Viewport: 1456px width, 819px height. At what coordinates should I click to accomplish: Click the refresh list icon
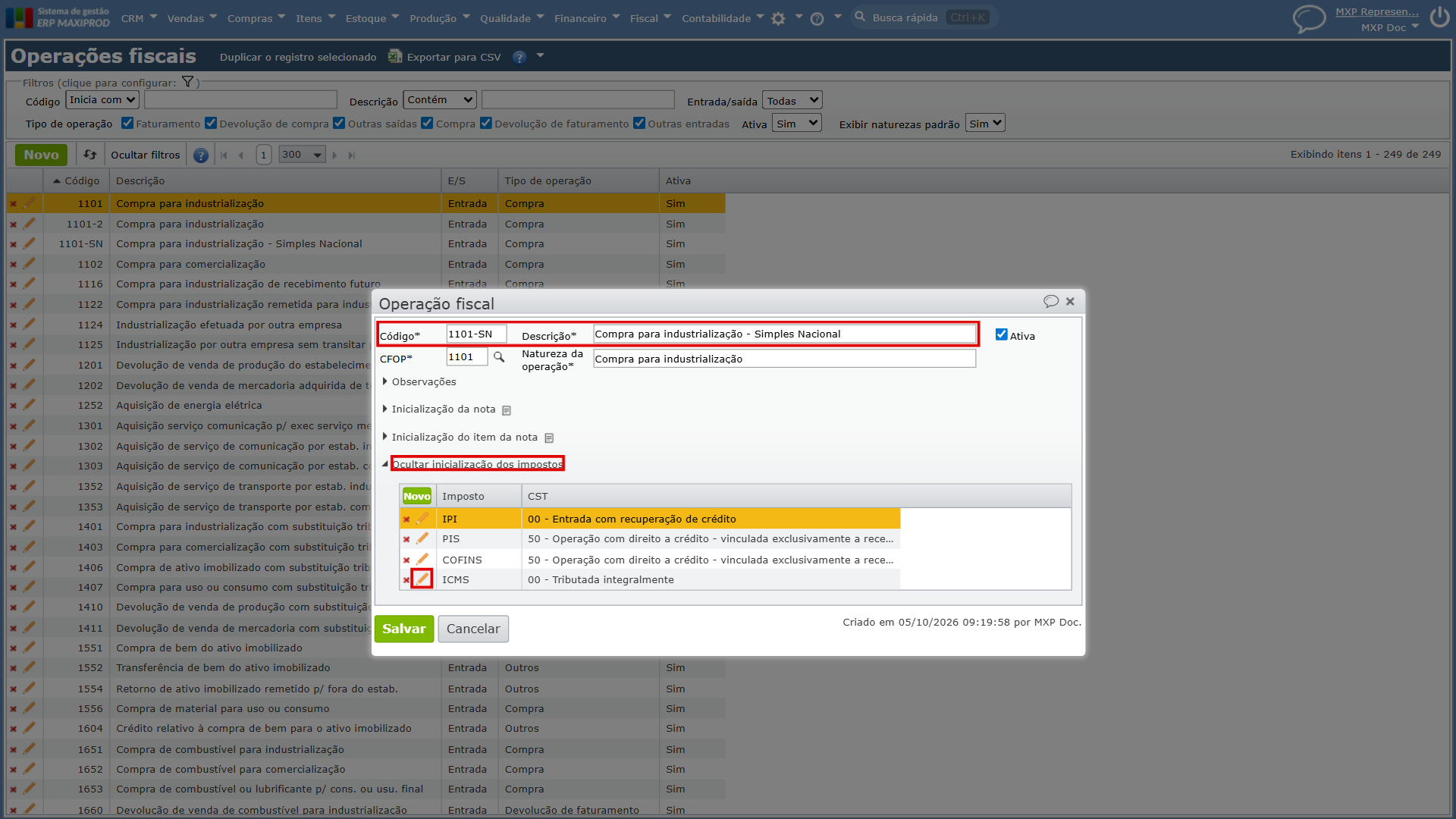tap(90, 155)
